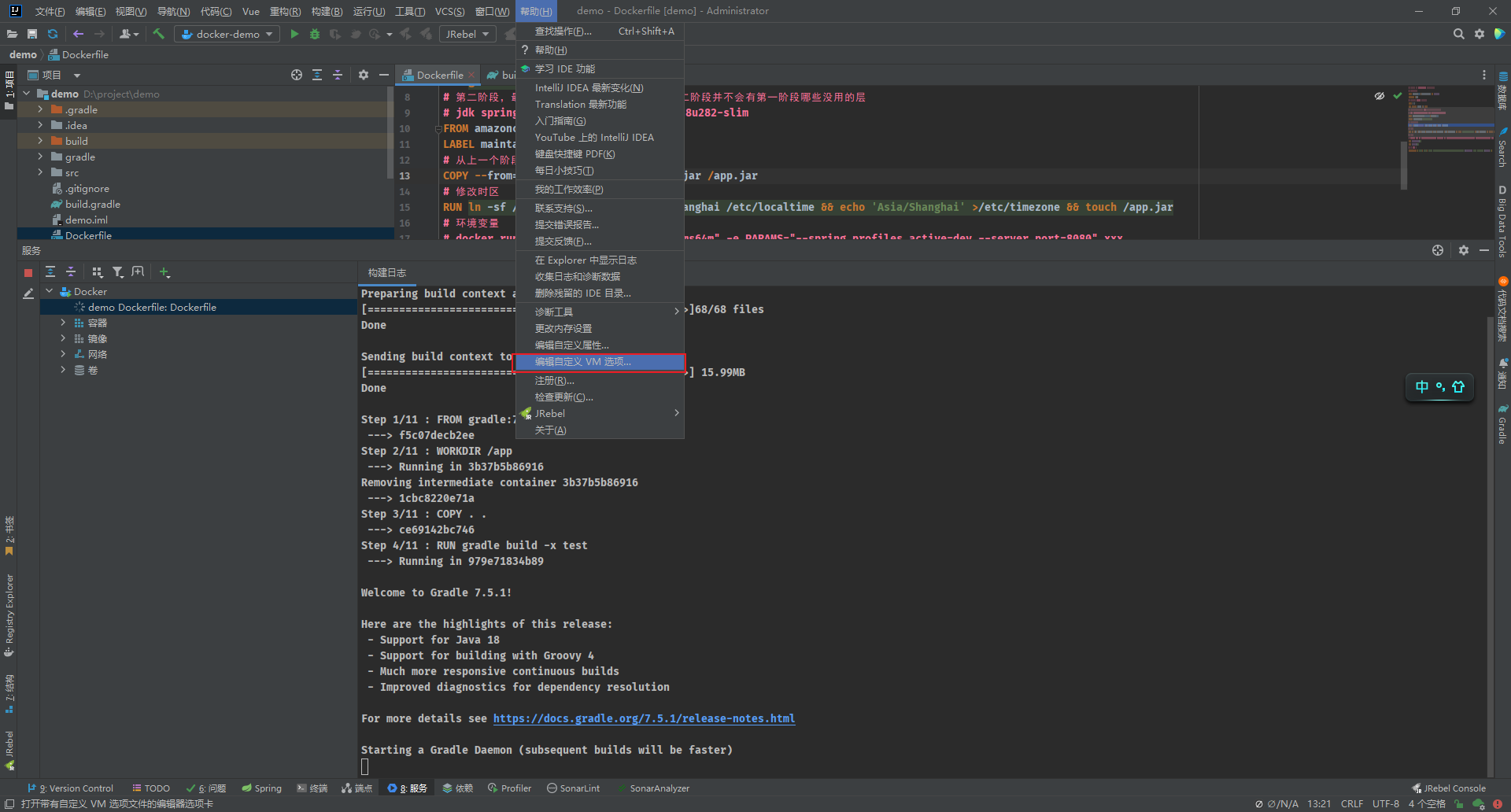Select the 构建日志 build log tab

point(387,272)
